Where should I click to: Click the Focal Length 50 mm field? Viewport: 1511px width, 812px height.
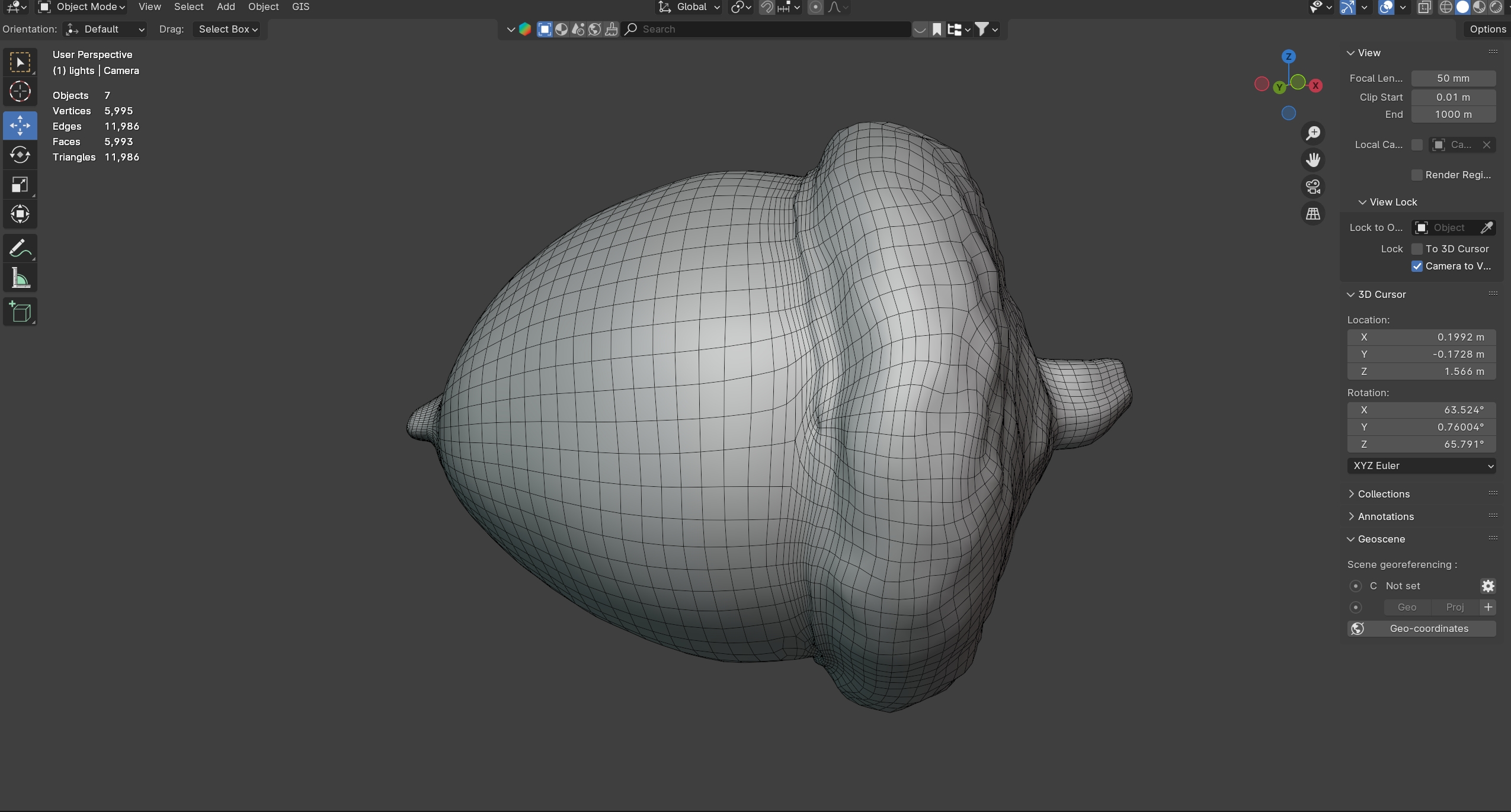tap(1453, 78)
